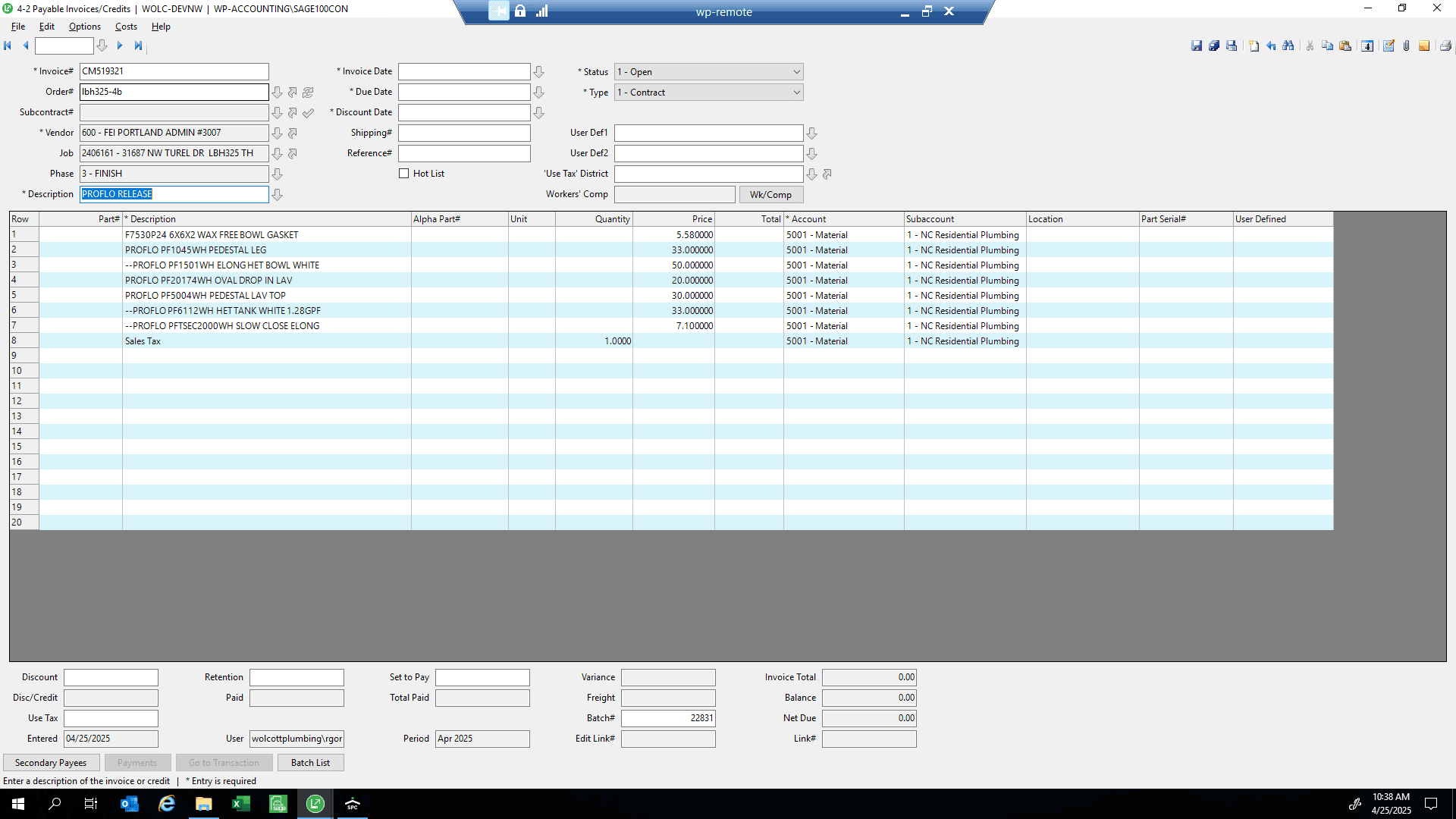Click the Cut scissors icon
Image resolution: width=1456 pixels, height=819 pixels.
[1310, 46]
